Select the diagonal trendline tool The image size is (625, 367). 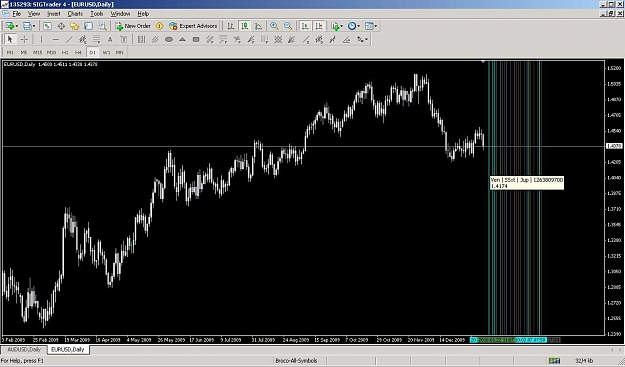[69, 39]
